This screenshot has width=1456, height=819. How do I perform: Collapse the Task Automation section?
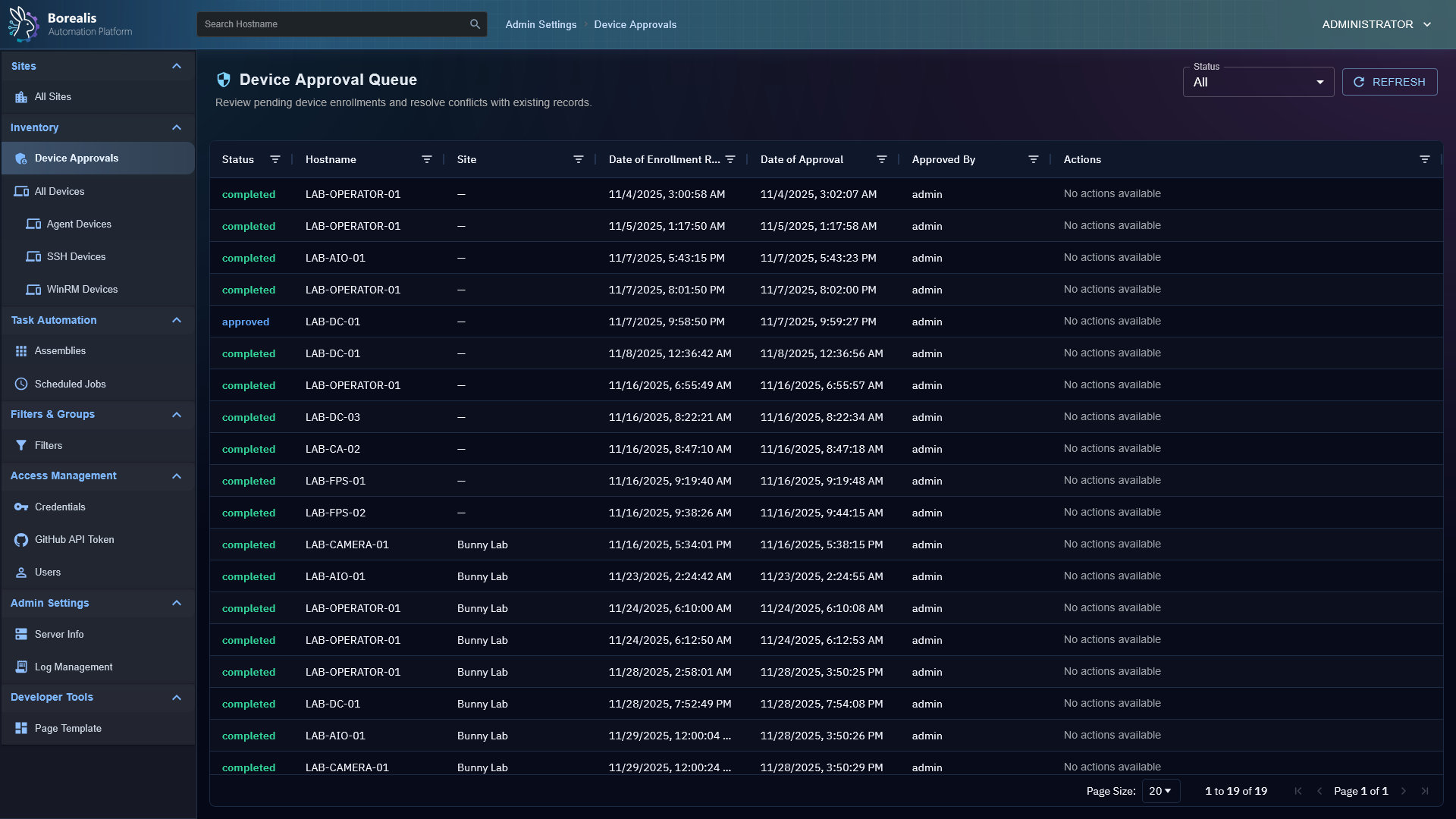click(x=177, y=320)
